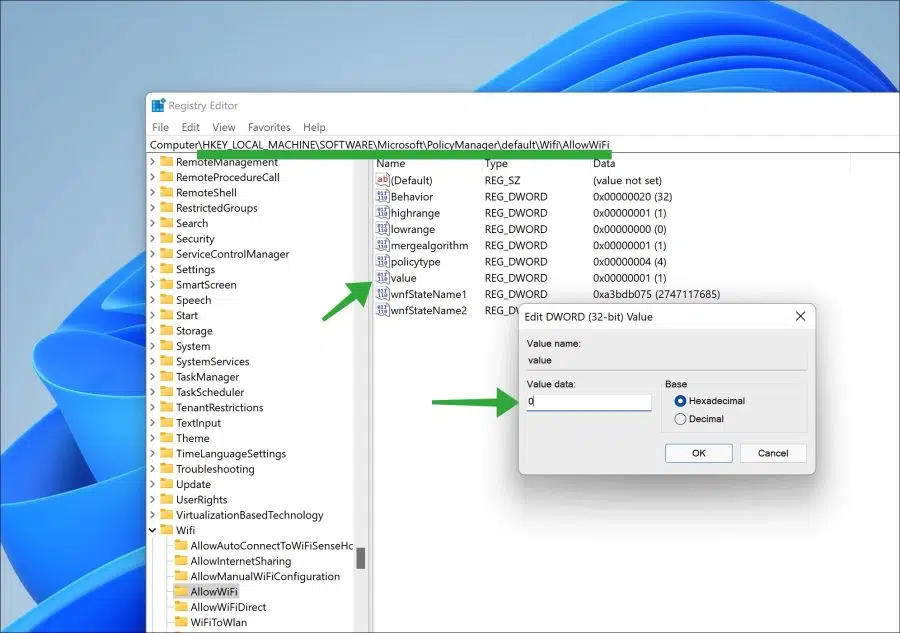Click the Start folder icon

(166, 315)
